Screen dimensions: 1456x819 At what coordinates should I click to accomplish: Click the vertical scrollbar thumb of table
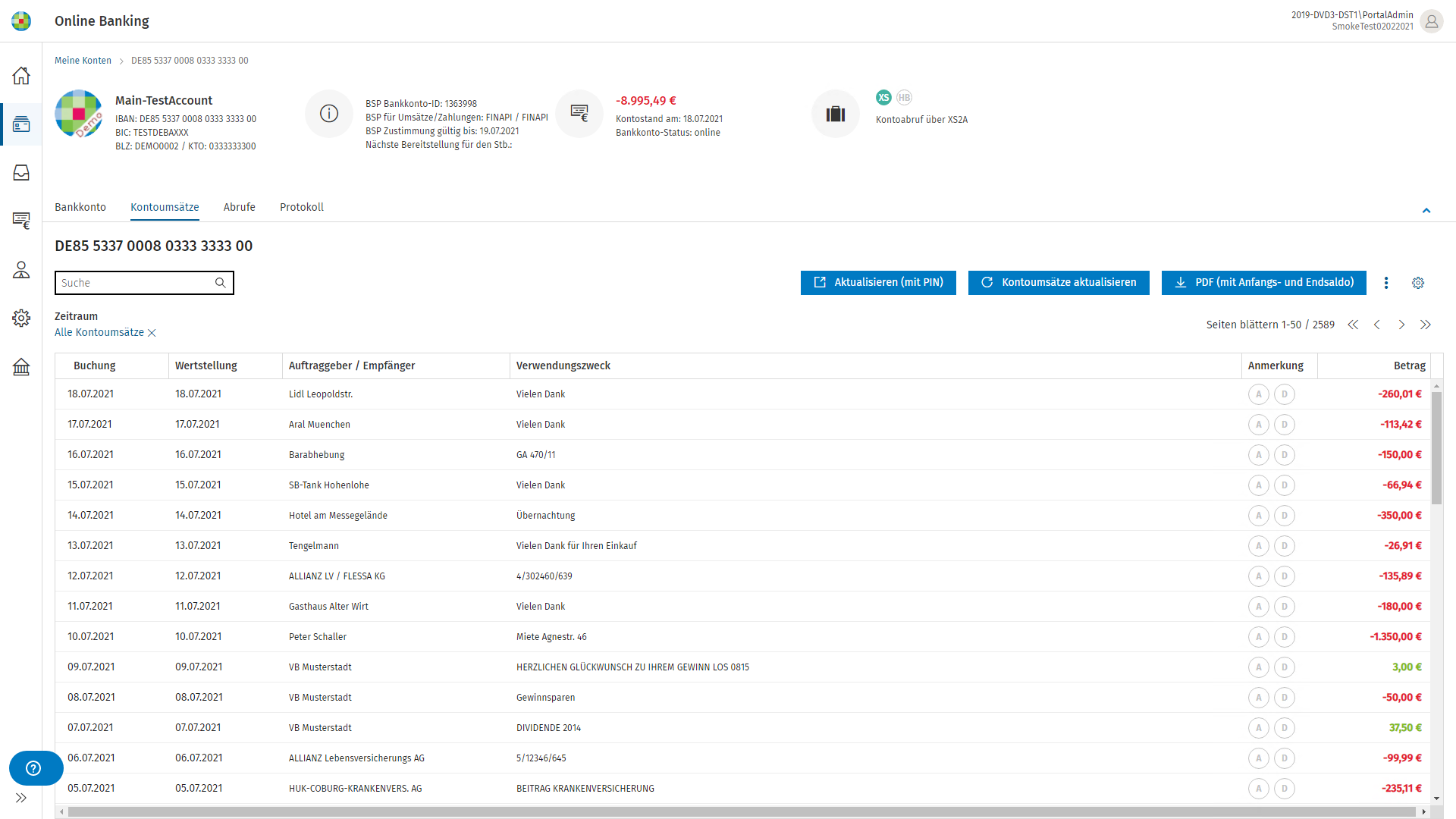click(1436, 448)
